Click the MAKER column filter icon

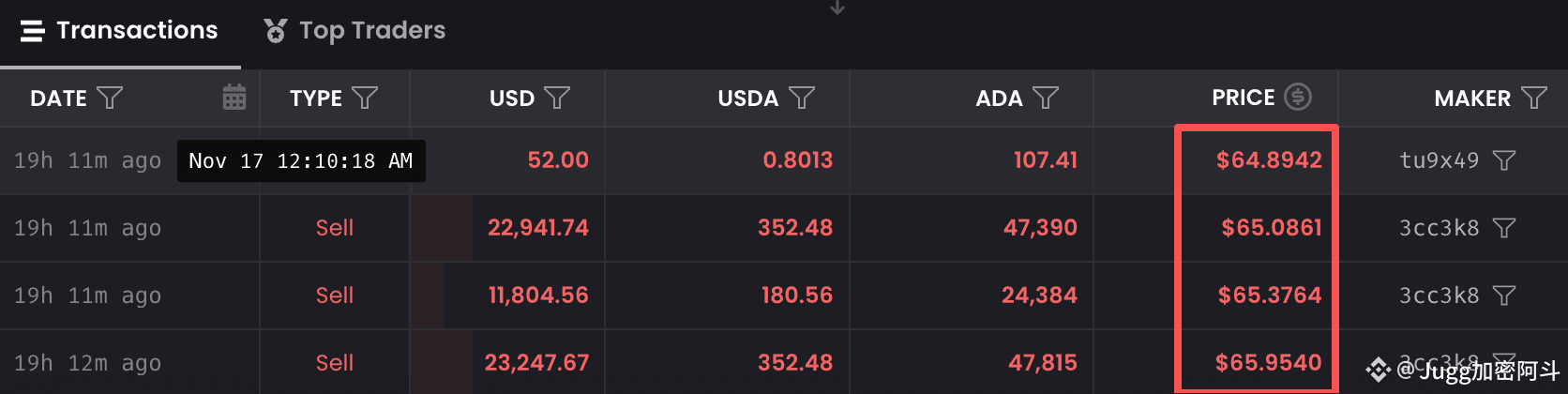point(1534,98)
